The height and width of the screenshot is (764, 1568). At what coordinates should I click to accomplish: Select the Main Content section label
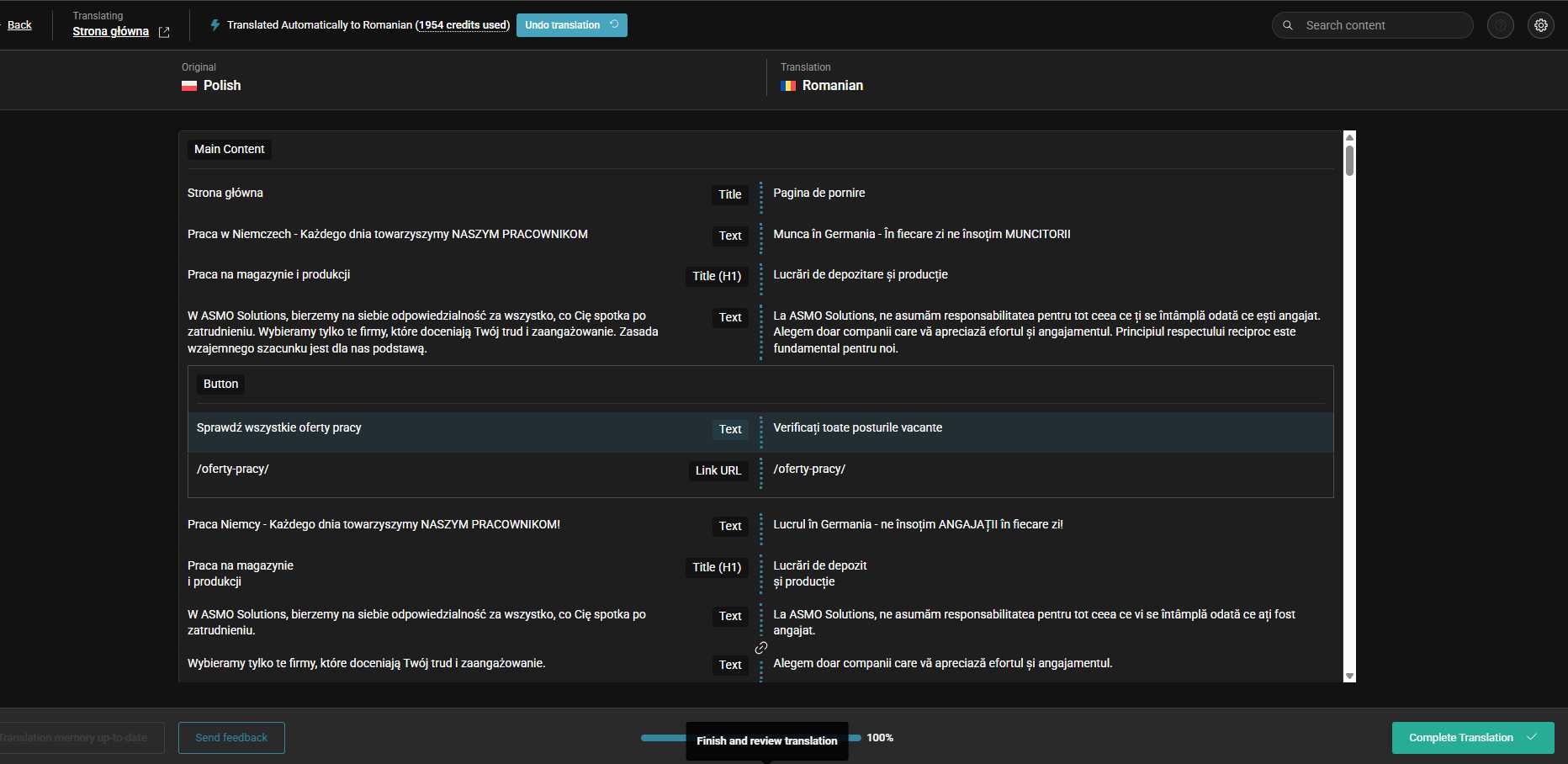tap(229, 150)
